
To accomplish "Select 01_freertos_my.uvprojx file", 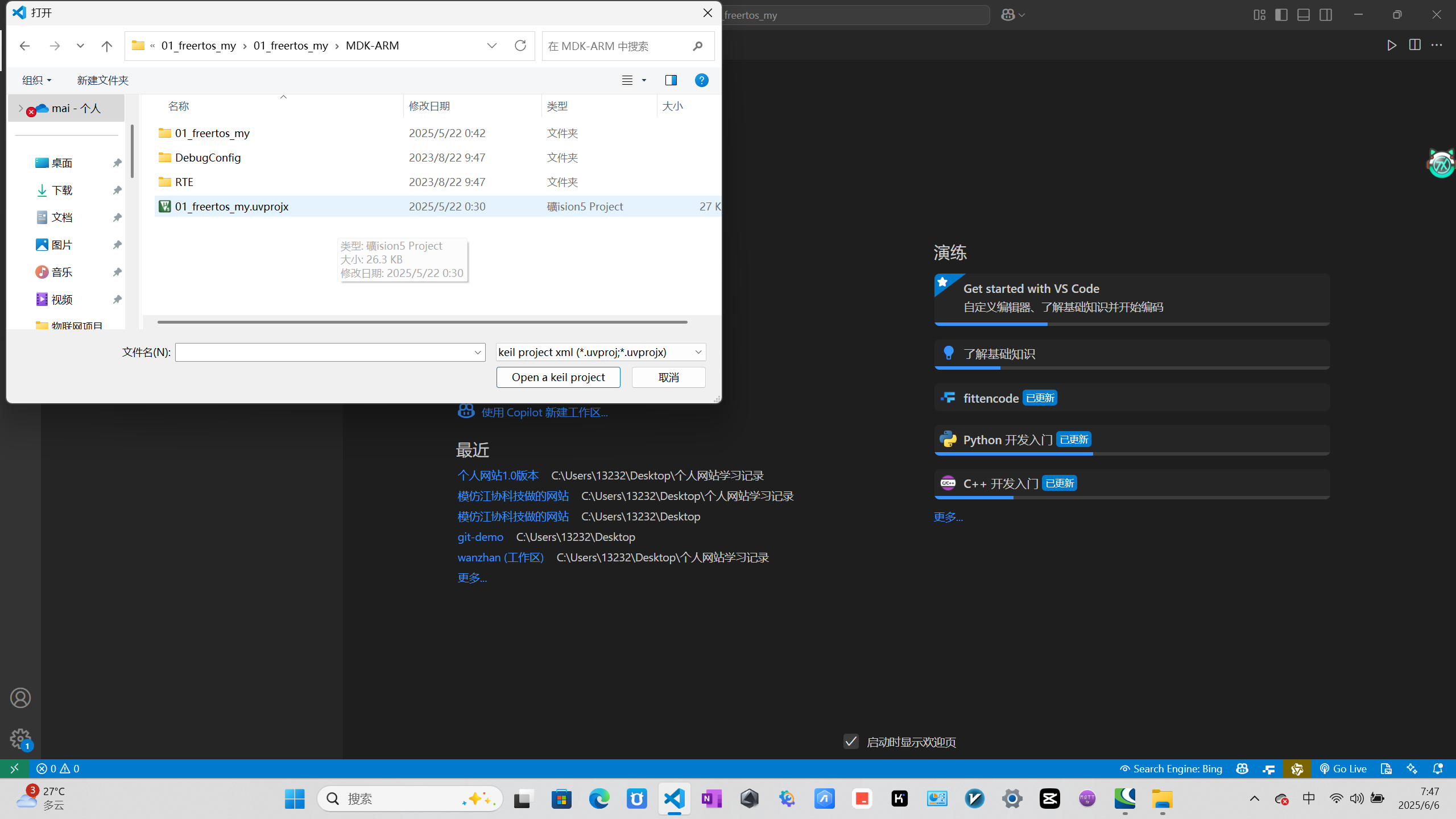I will 231,206.
